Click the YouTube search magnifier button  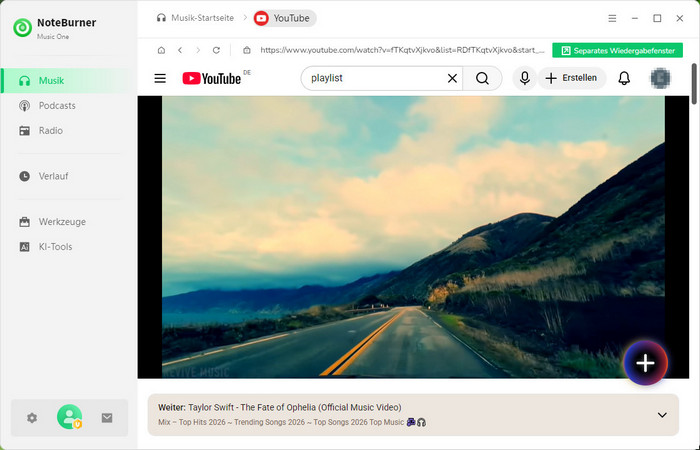[482, 79]
